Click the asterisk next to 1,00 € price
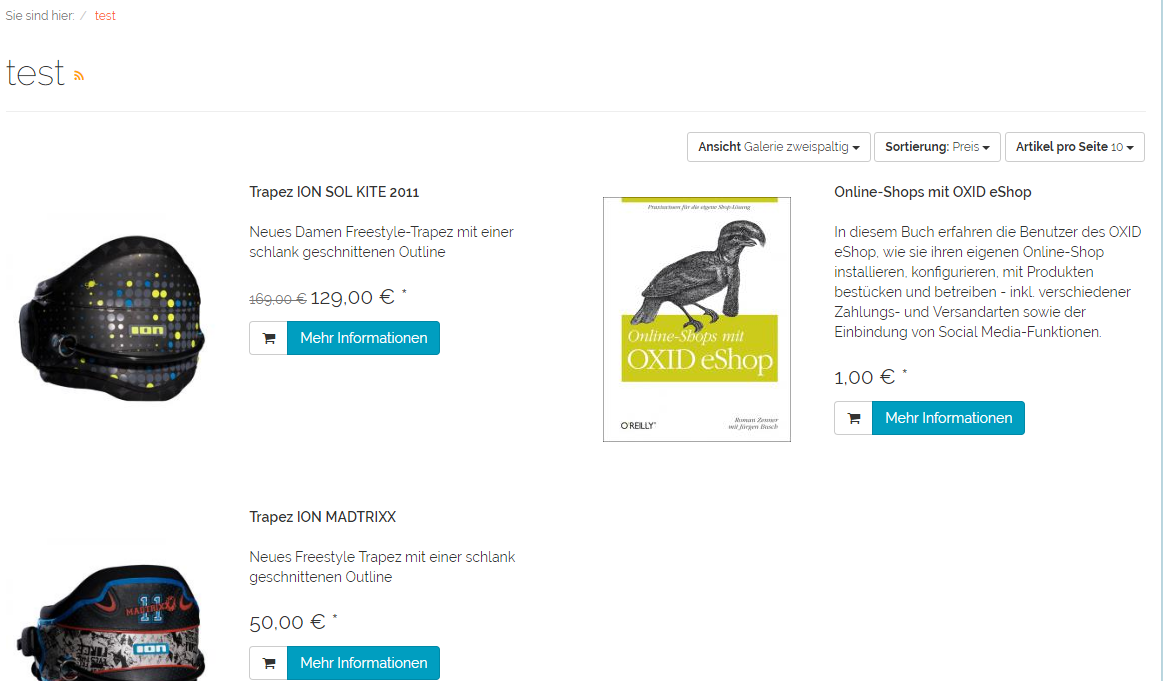Screen dimensions: 1163x681 [x=905, y=373]
